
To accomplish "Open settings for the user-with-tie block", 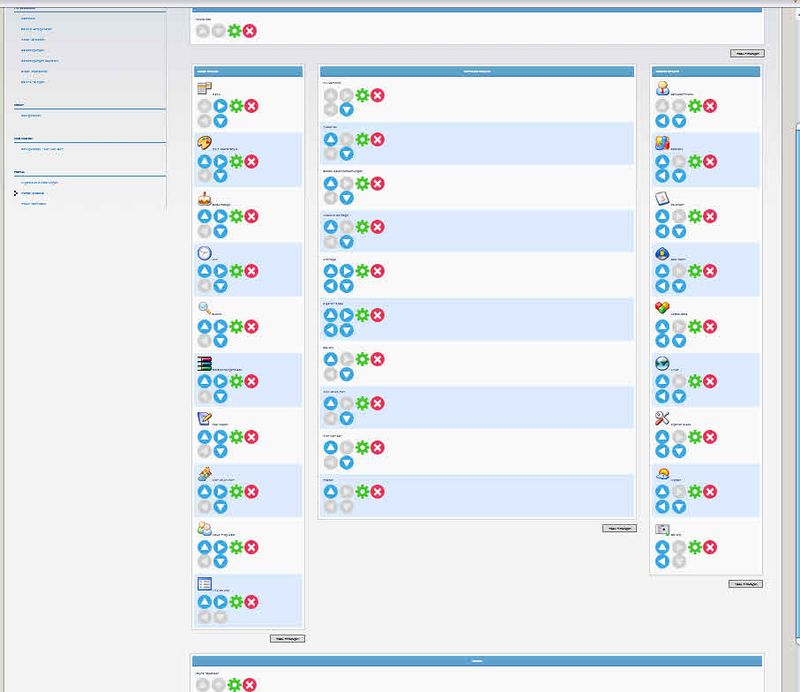I will click(694, 105).
